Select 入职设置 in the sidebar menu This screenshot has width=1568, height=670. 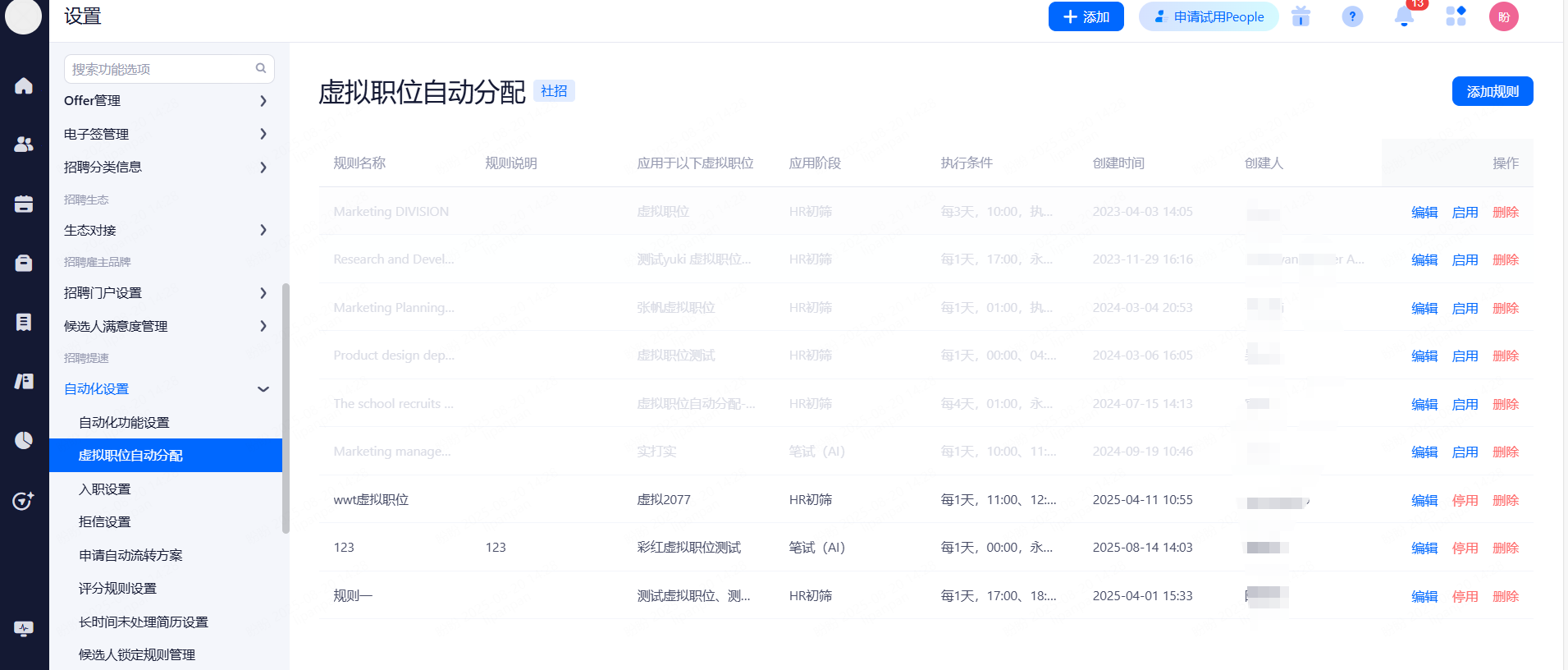[x=105, y=489]
